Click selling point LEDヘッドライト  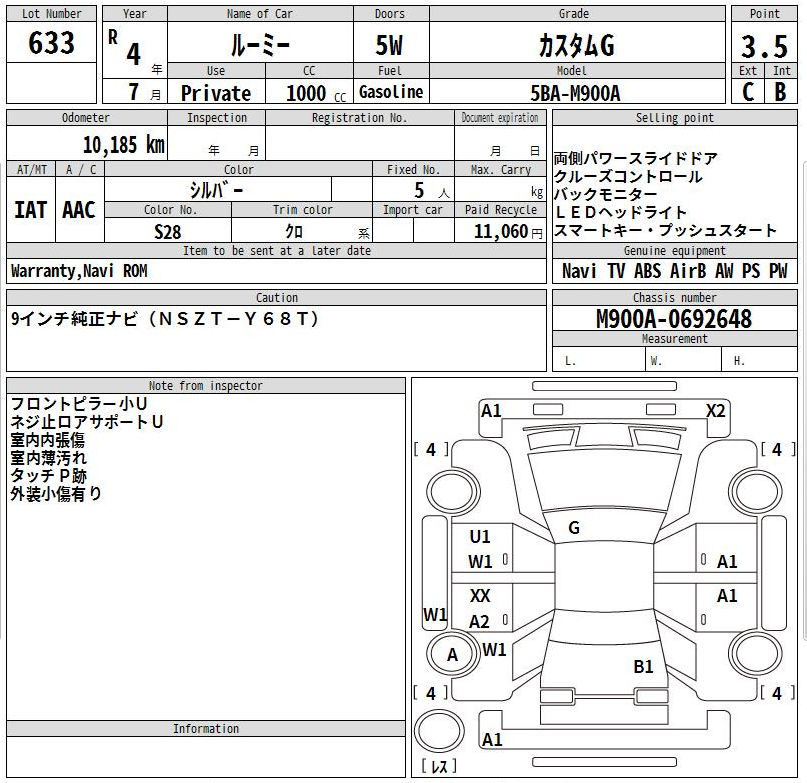click(x=621, y=212)
